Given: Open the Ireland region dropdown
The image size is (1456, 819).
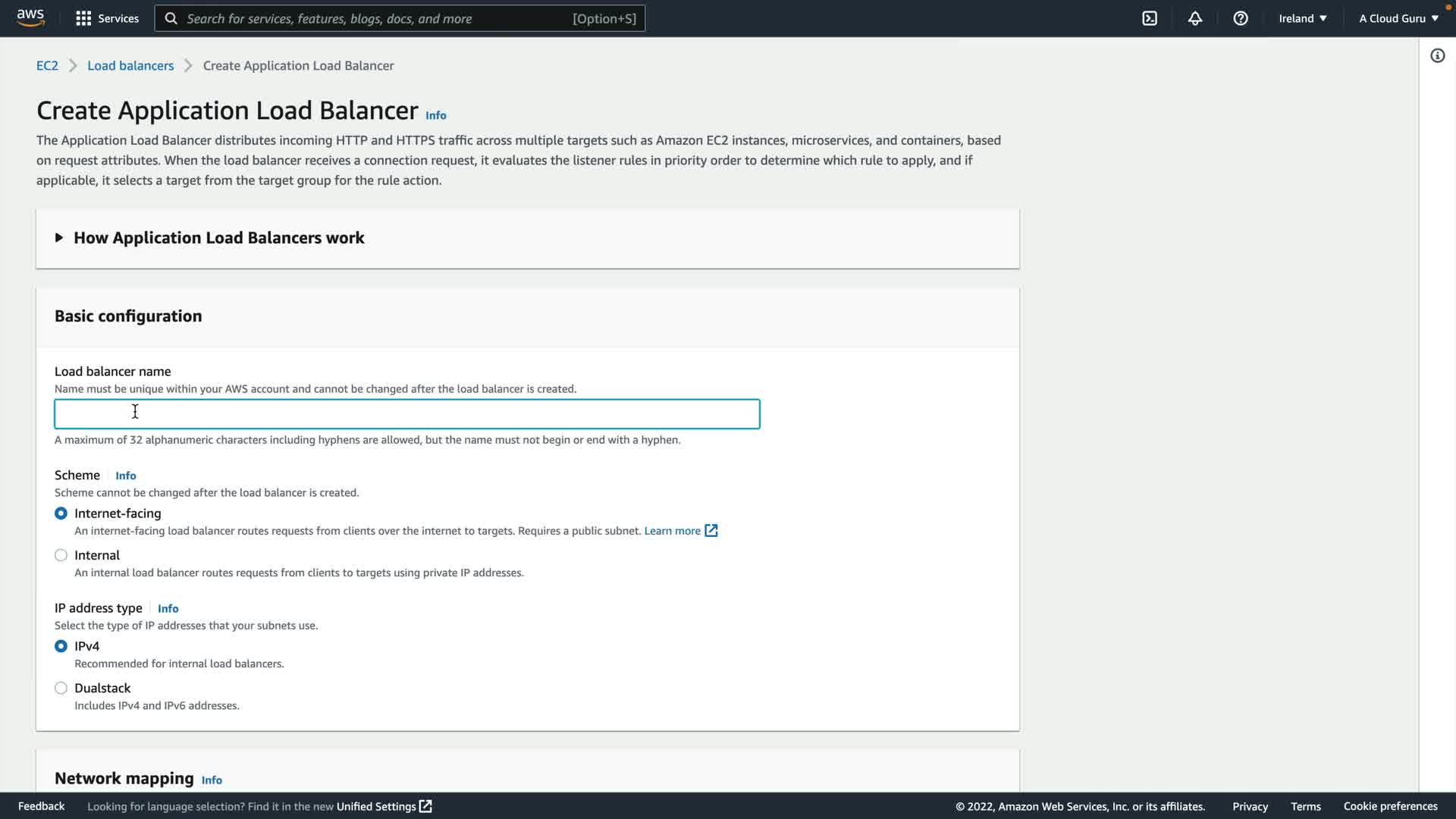Looking at the screenshot, I should click(x=1302, y=18).
